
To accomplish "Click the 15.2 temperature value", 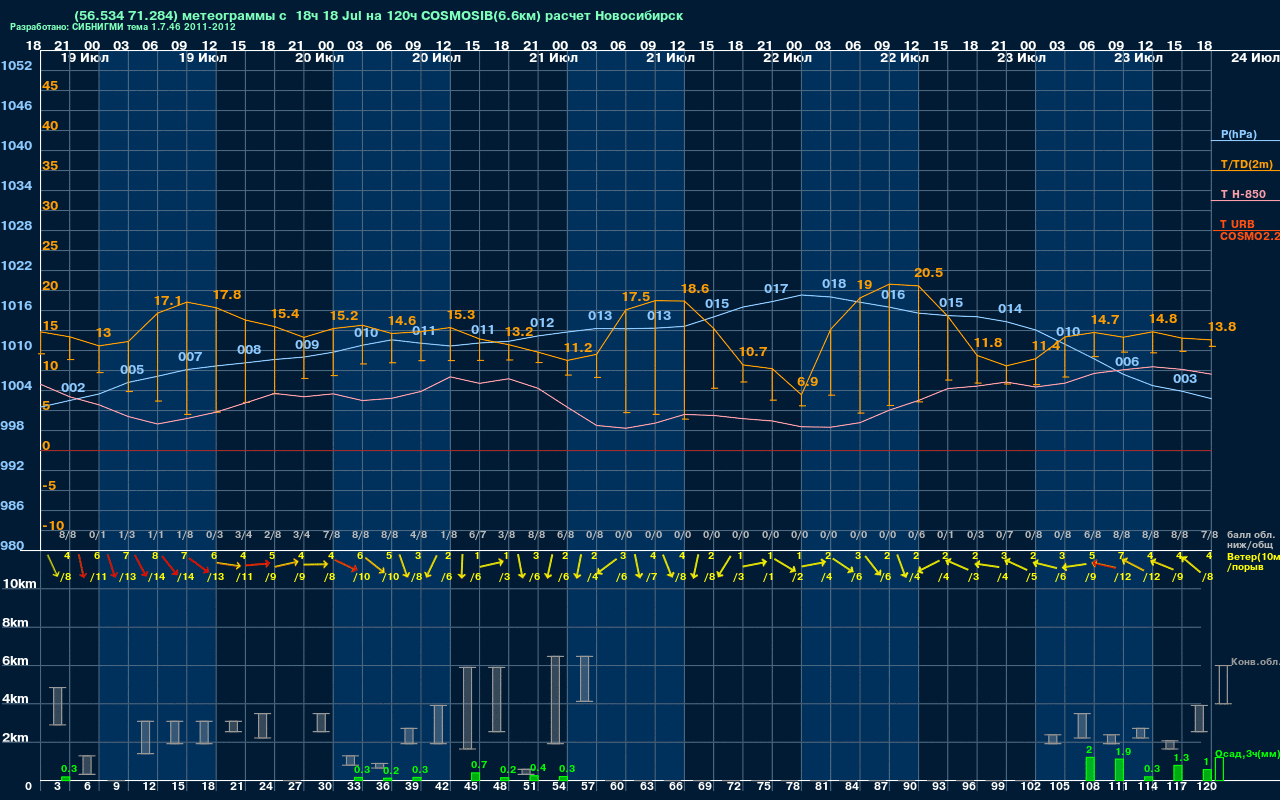I will tap(344, 315).
